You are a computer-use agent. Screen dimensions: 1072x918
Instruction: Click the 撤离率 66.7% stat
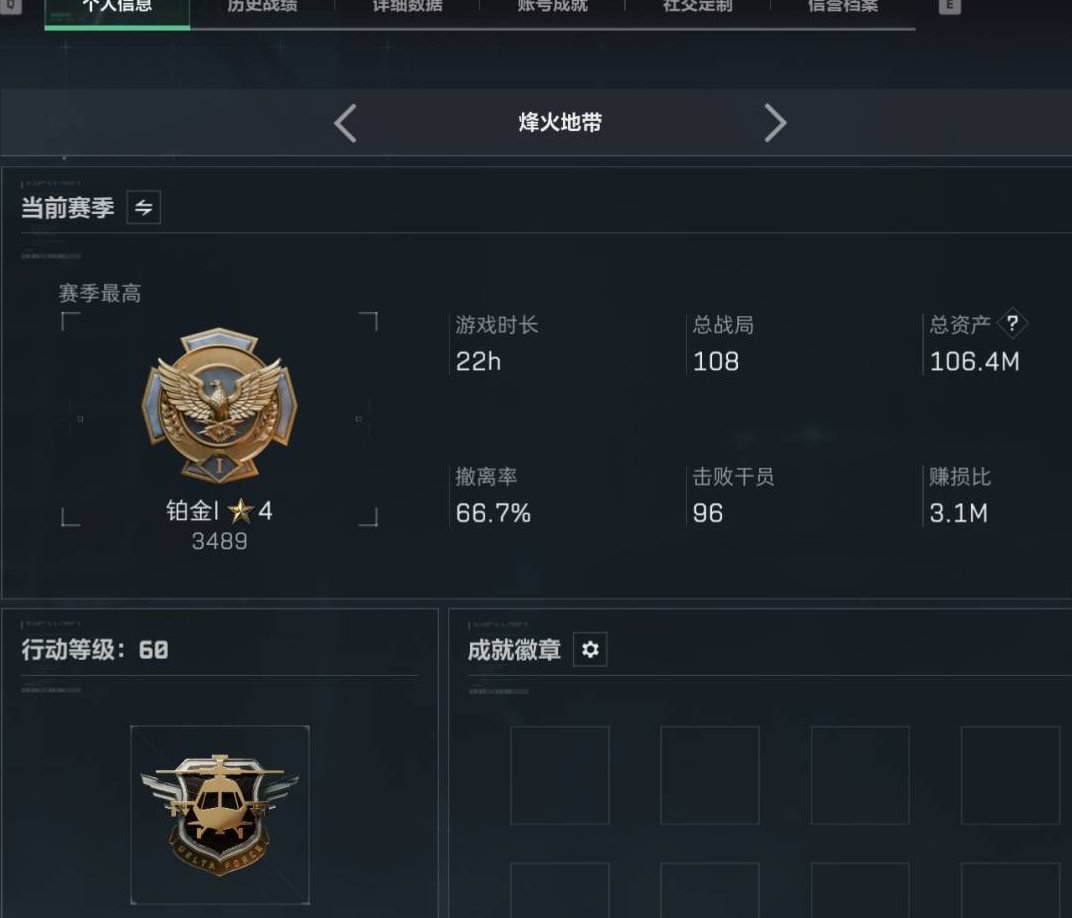pyautogui.click(x=493, y=496)
